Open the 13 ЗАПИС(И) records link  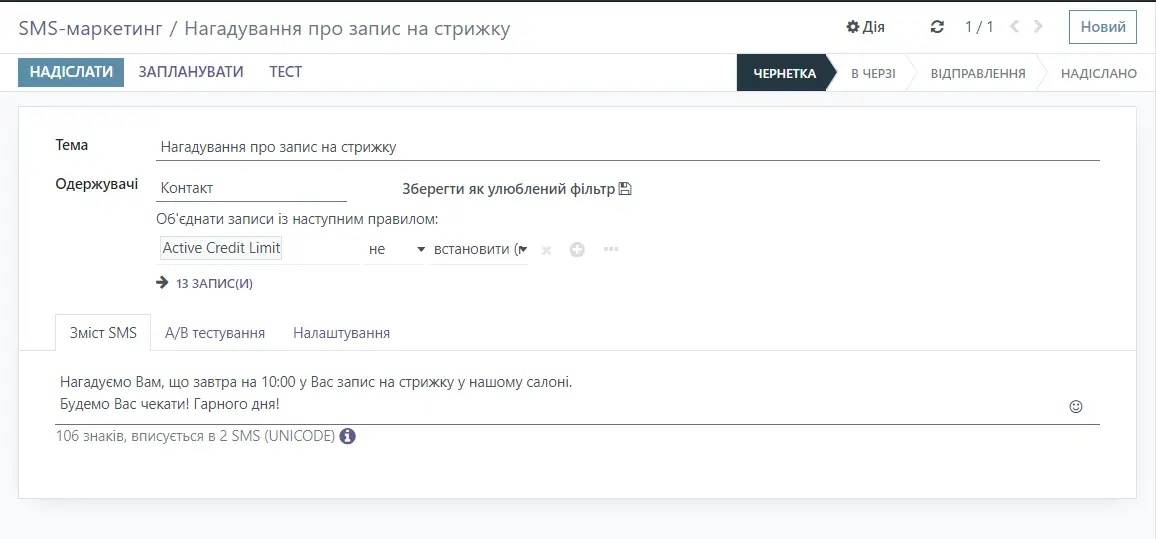click(214, 283)
